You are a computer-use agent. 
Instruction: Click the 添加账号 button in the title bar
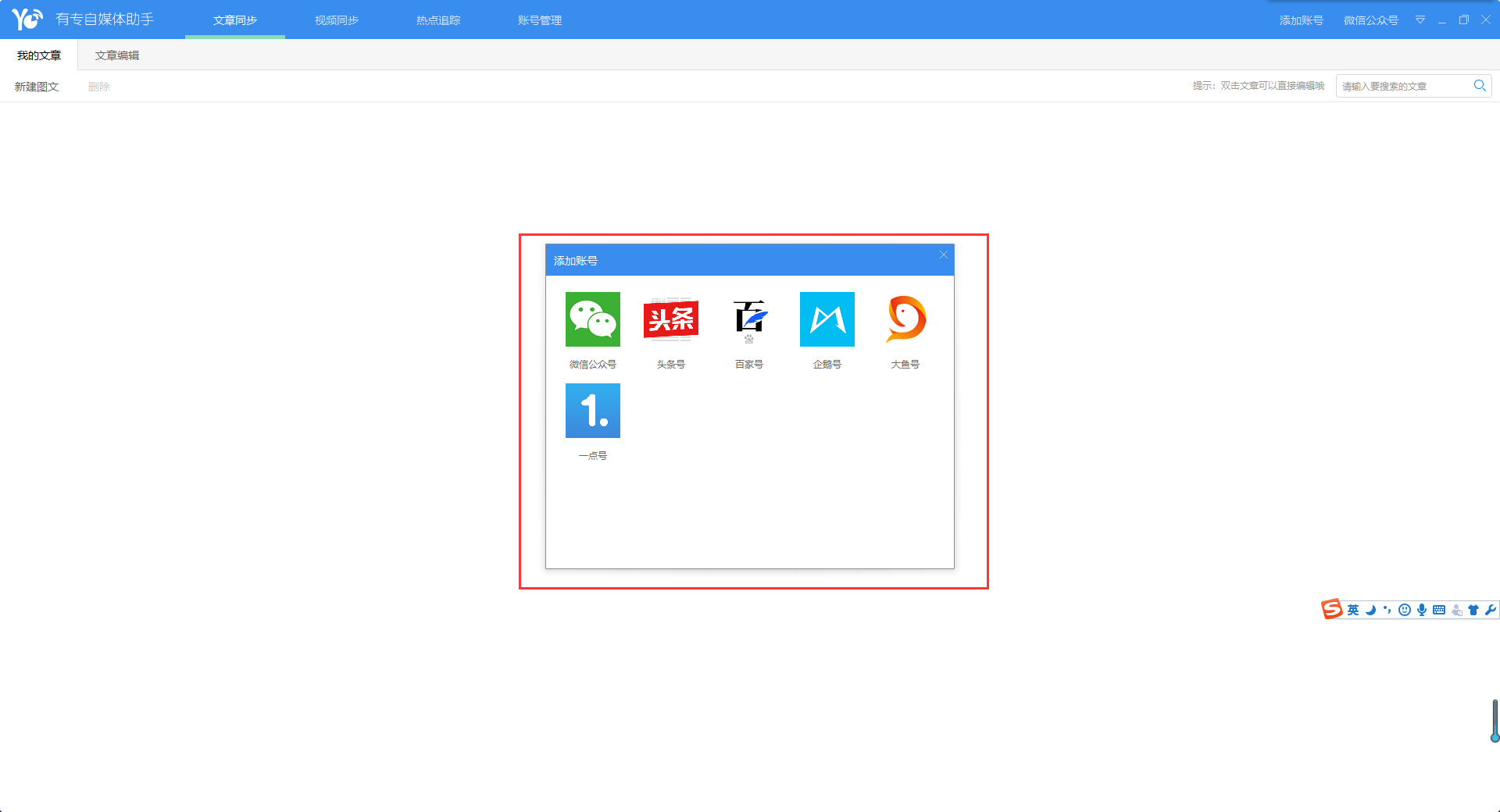[1302, 20]
